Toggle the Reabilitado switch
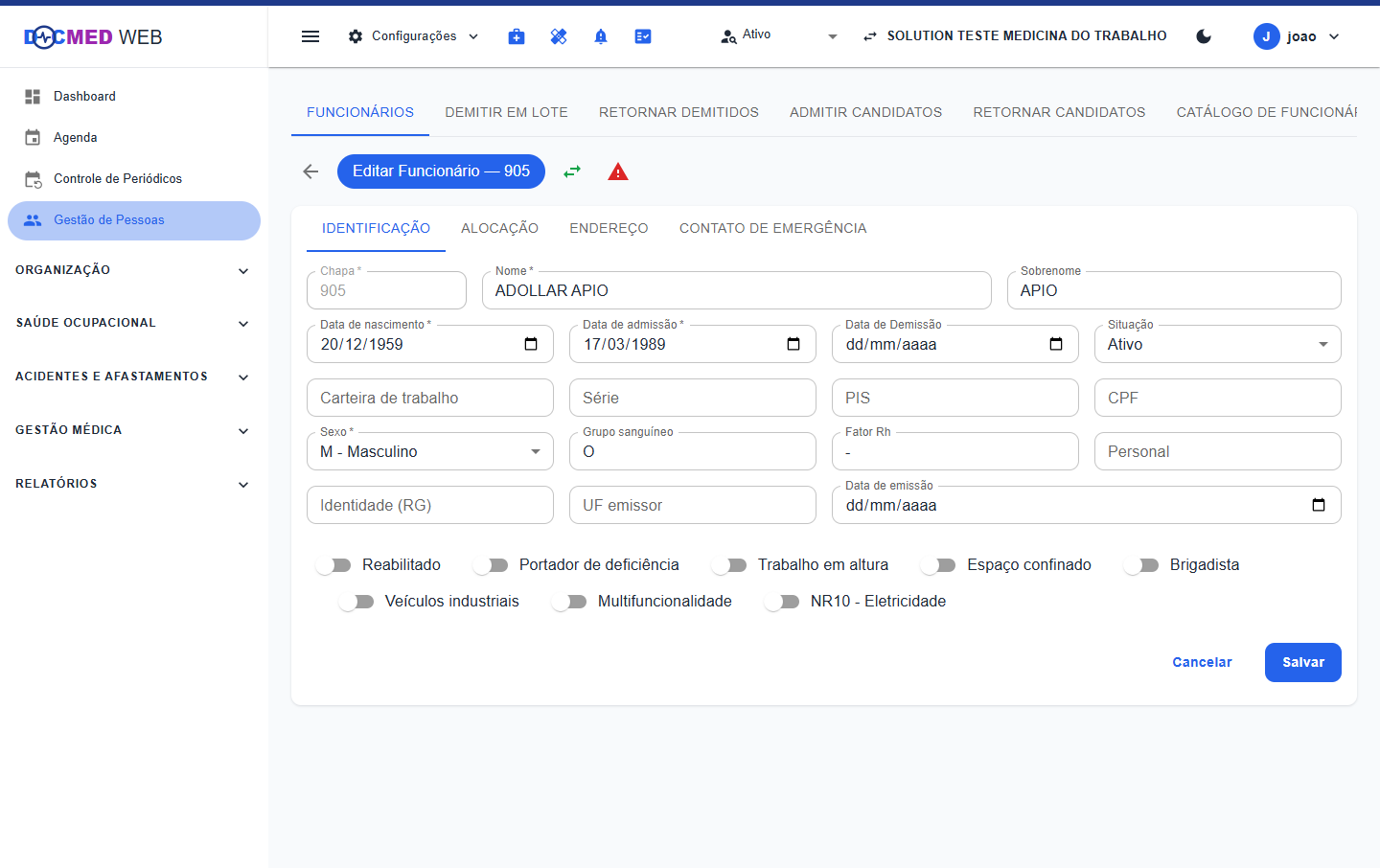Screen dimensions: 1380x868 333,565
